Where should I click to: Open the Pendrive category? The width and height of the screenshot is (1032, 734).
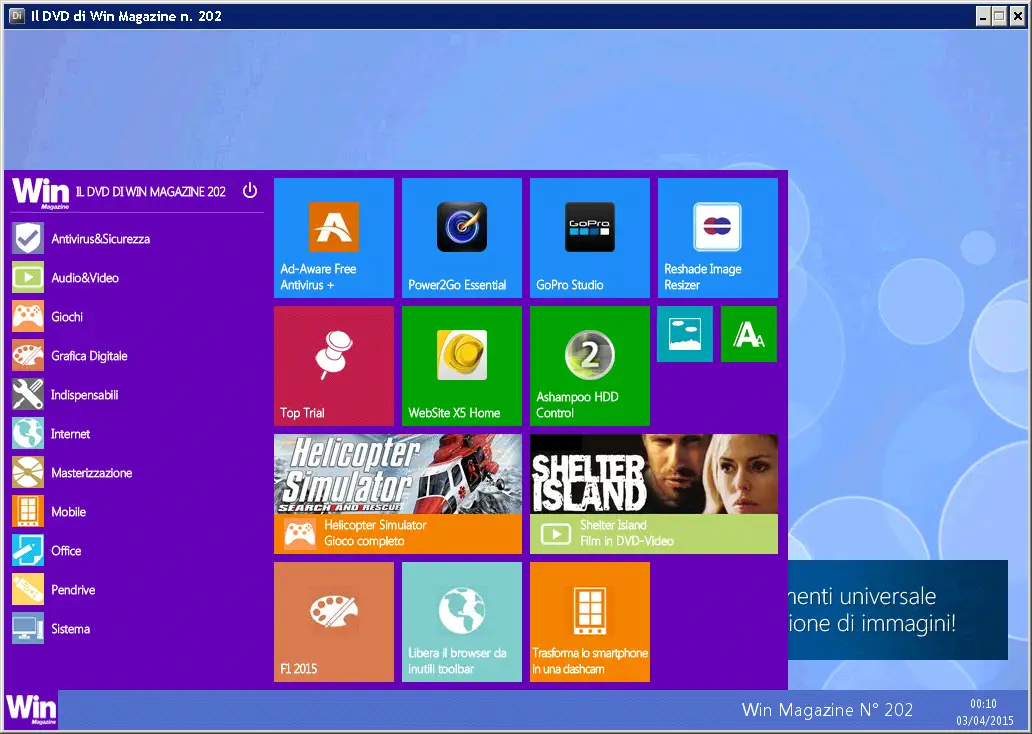(x=54, y=589)
